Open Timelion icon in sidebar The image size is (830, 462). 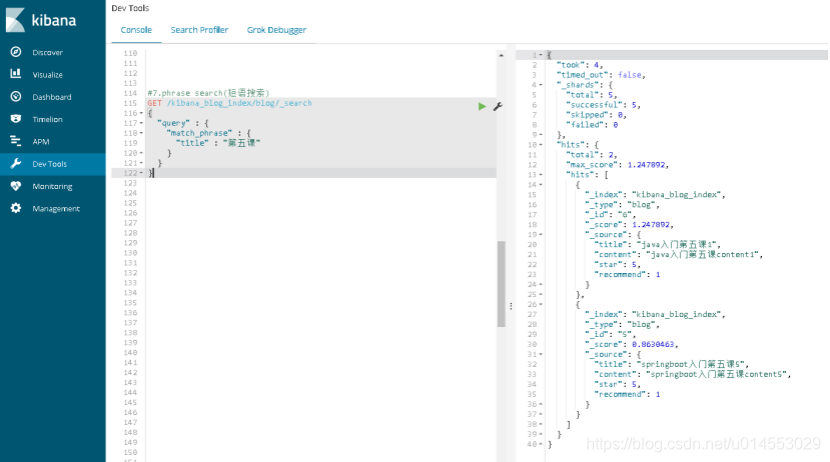(16, 119)
